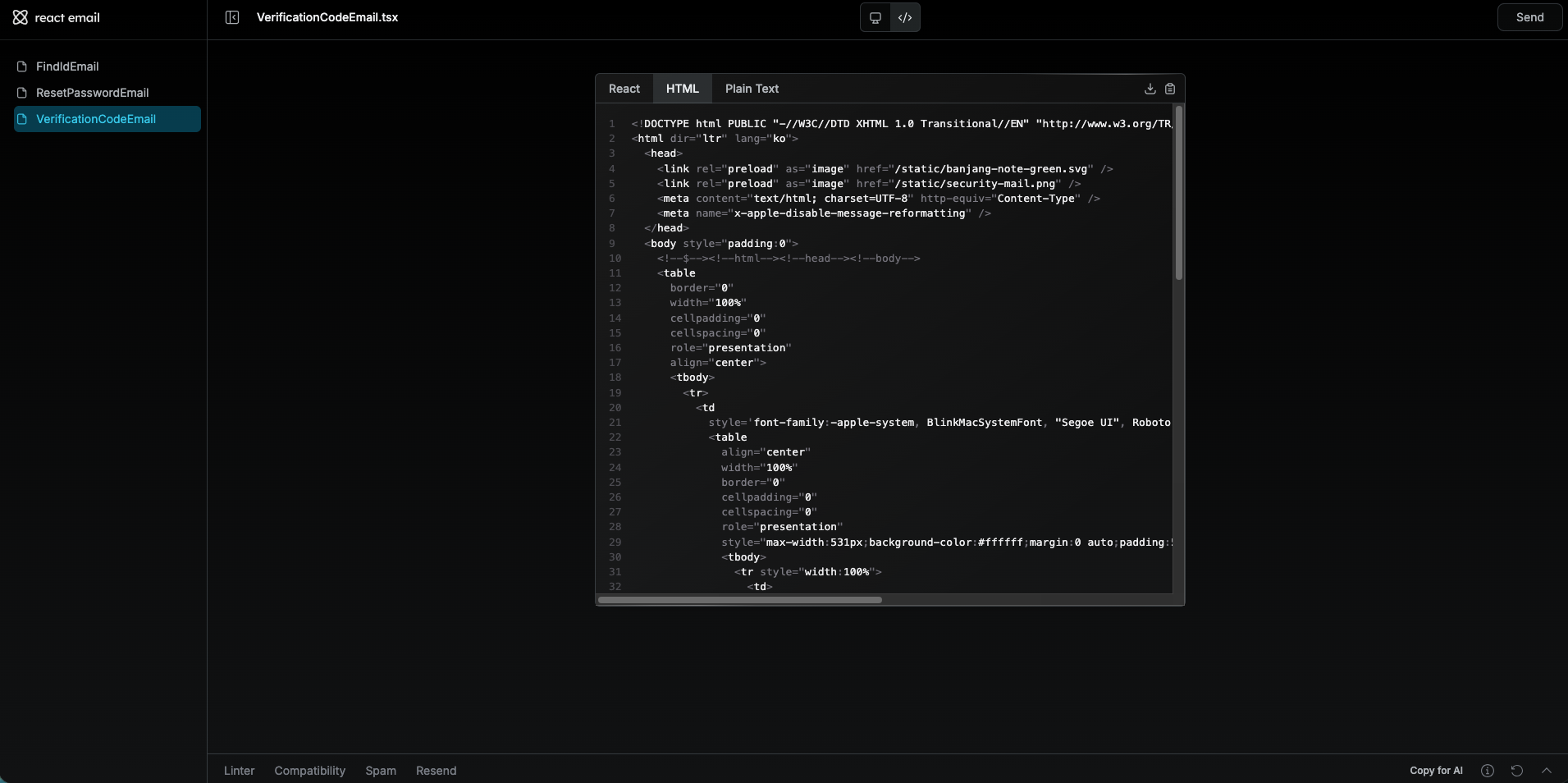Click Copy for AI button
The image size is (1568, 783).
[1436, 771]
